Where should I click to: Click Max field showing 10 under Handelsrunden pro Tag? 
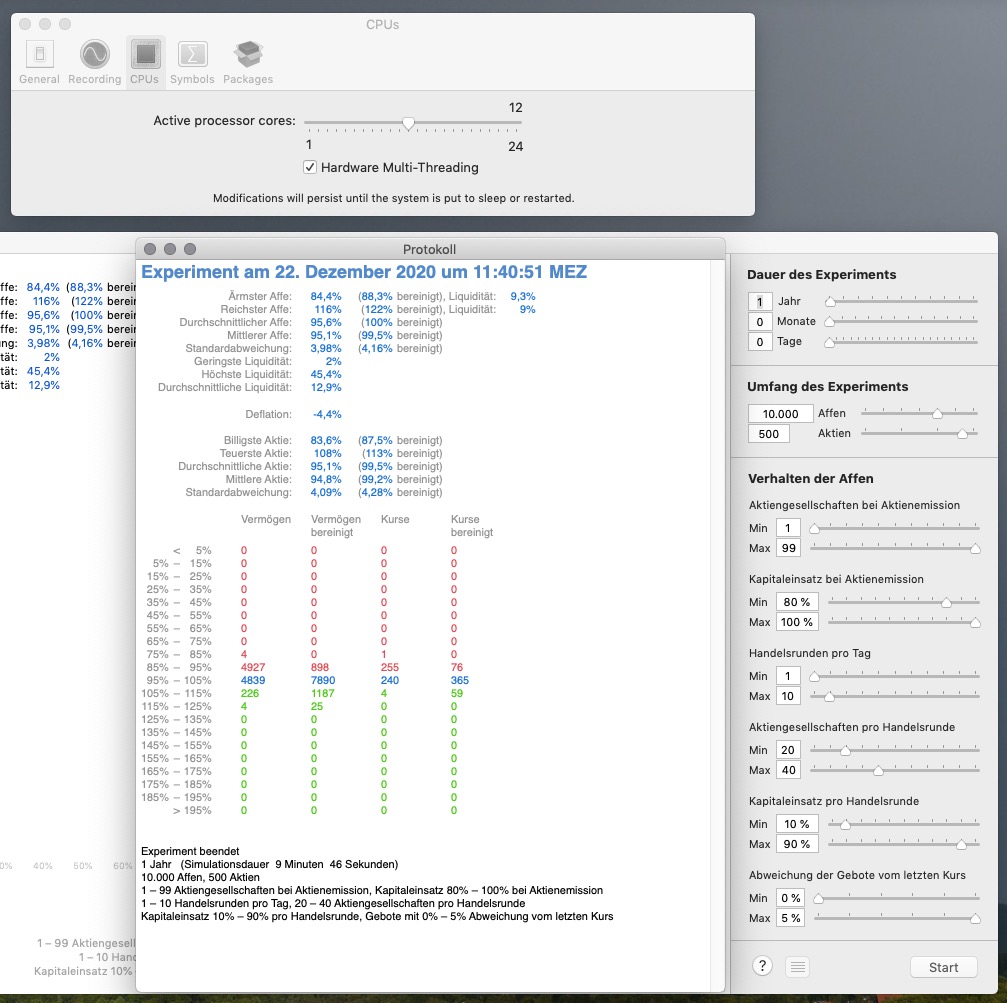click(788, 696)
